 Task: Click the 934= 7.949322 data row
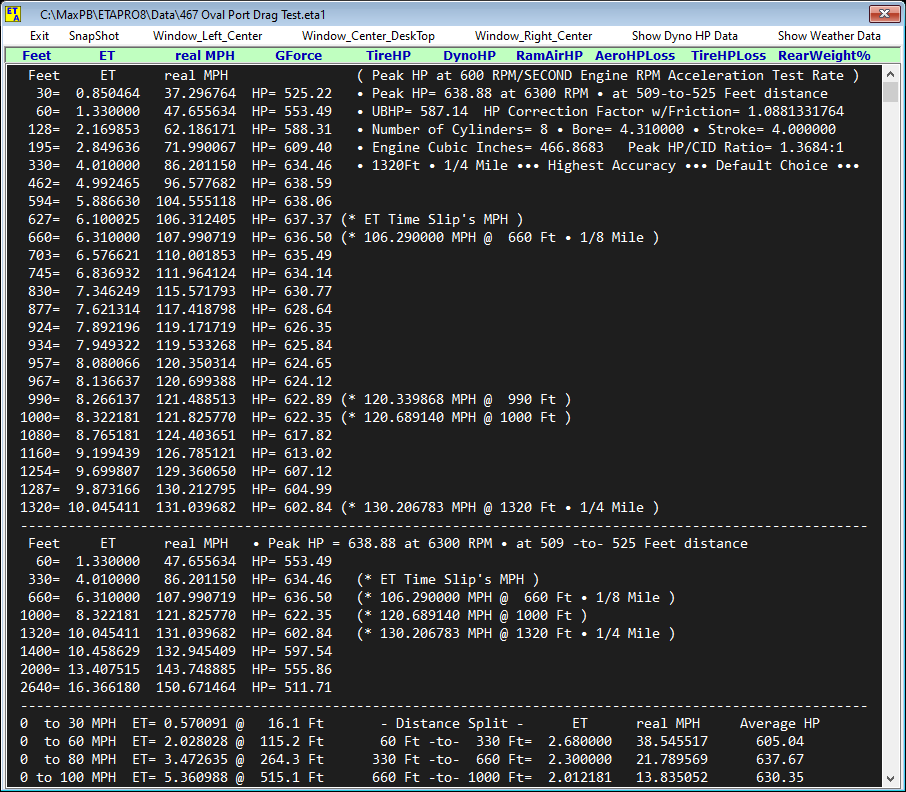point(180,345)
